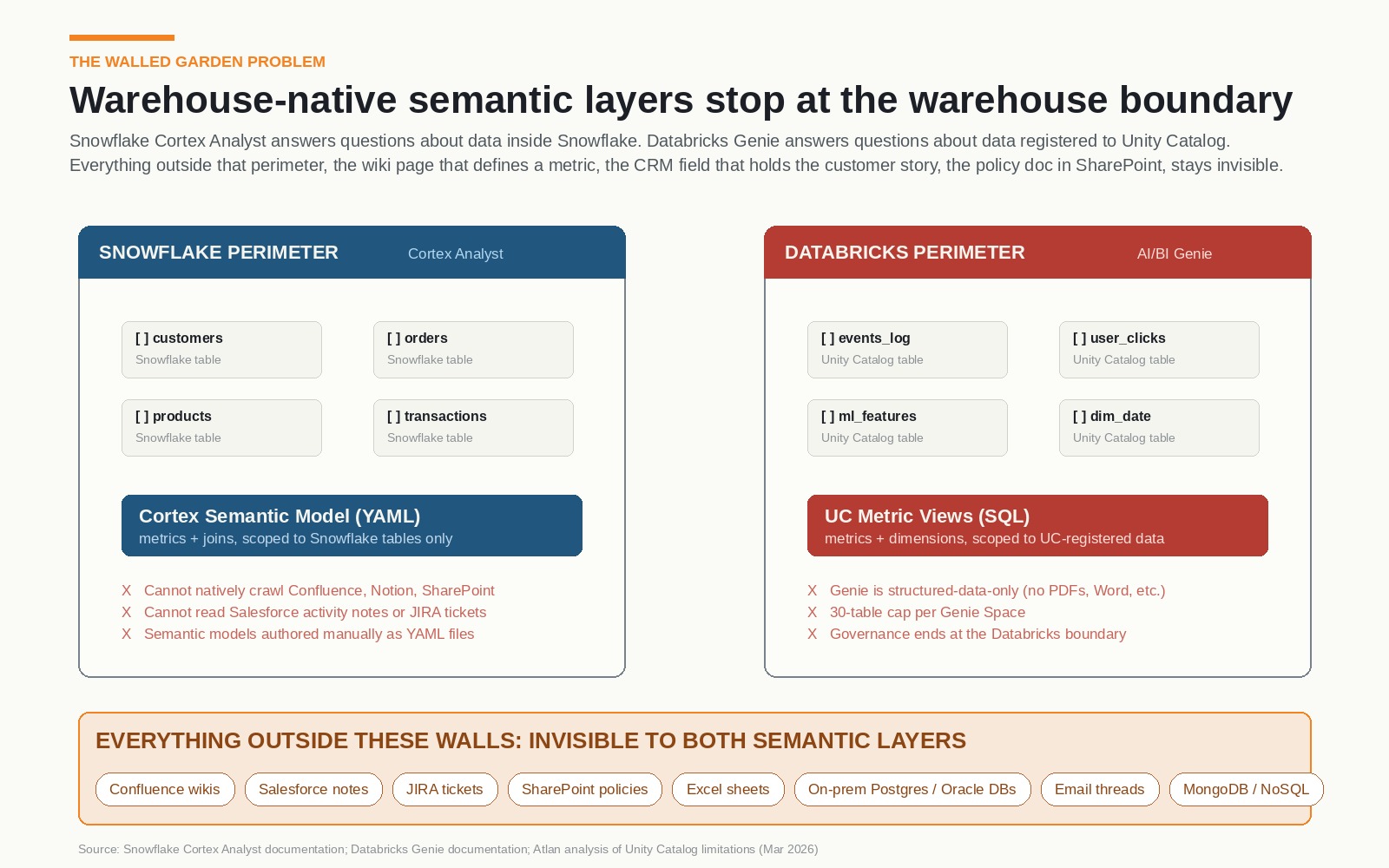Select the JIRA tickets chip

click(444, 789)
